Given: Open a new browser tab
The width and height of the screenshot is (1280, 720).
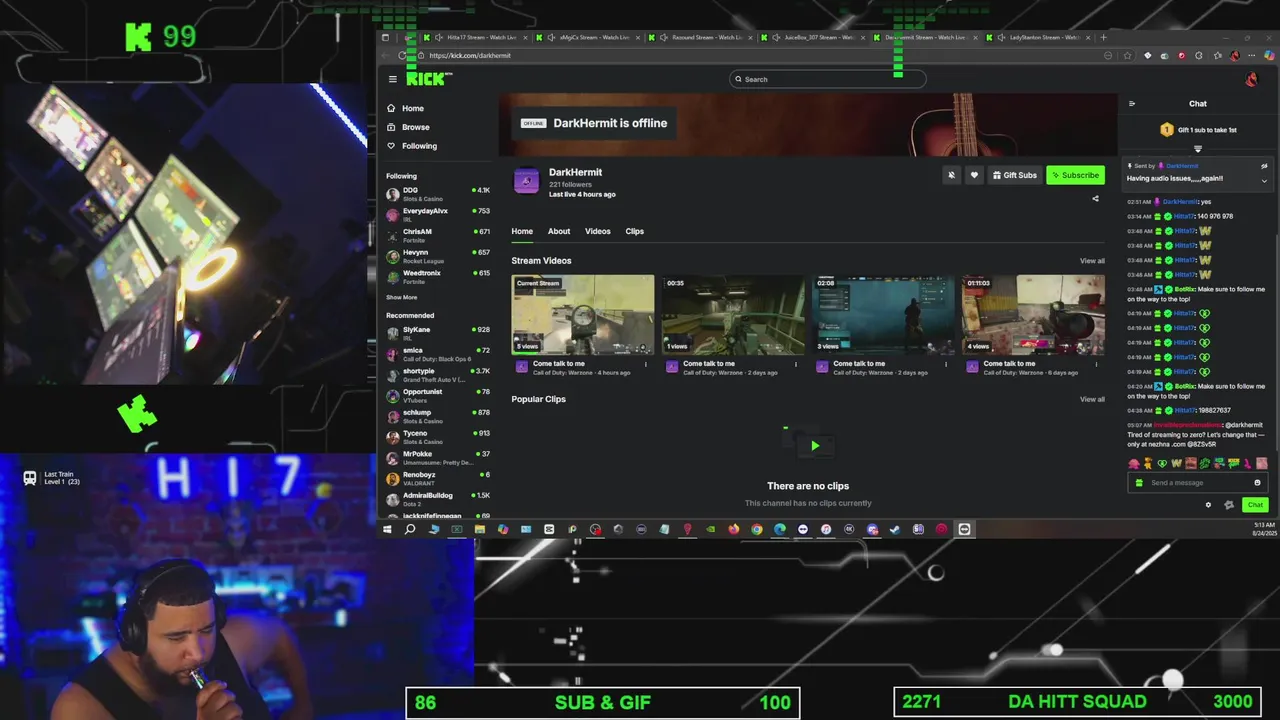Looking at the screenshot, I should [1104, 37].
